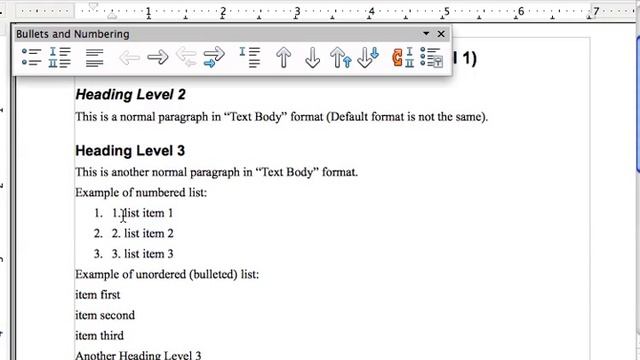This screenshot has width=640, height=360.
Task: Click in the 'This is a normal paragraph' line
Action: (282, 117)
